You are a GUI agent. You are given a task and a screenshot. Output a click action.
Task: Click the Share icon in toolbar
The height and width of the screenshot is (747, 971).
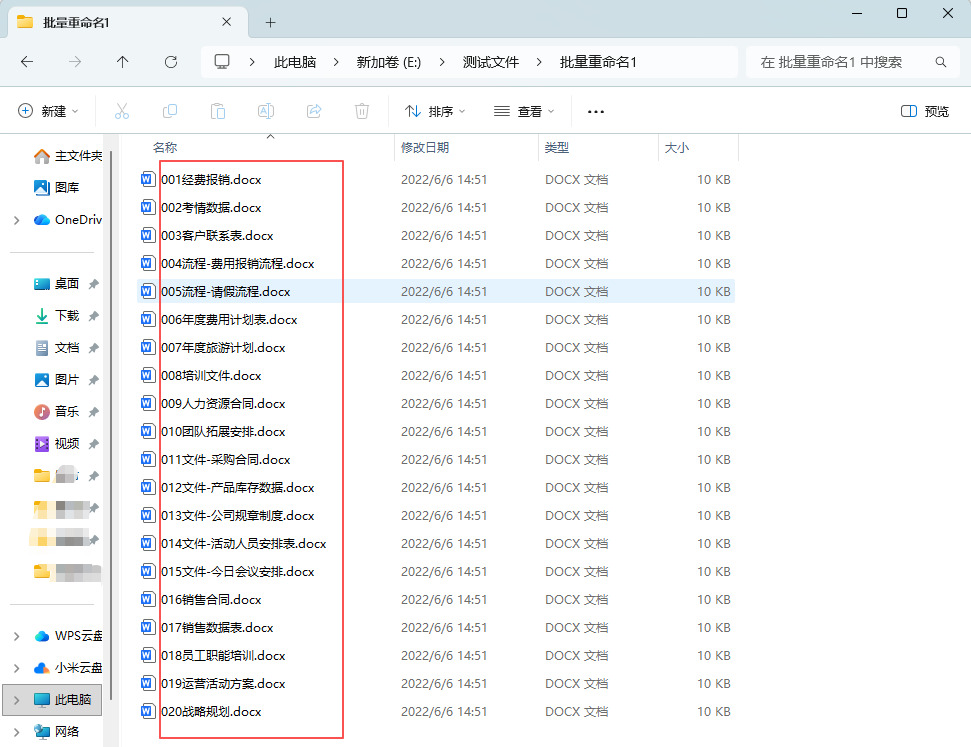tap(314, 111)
